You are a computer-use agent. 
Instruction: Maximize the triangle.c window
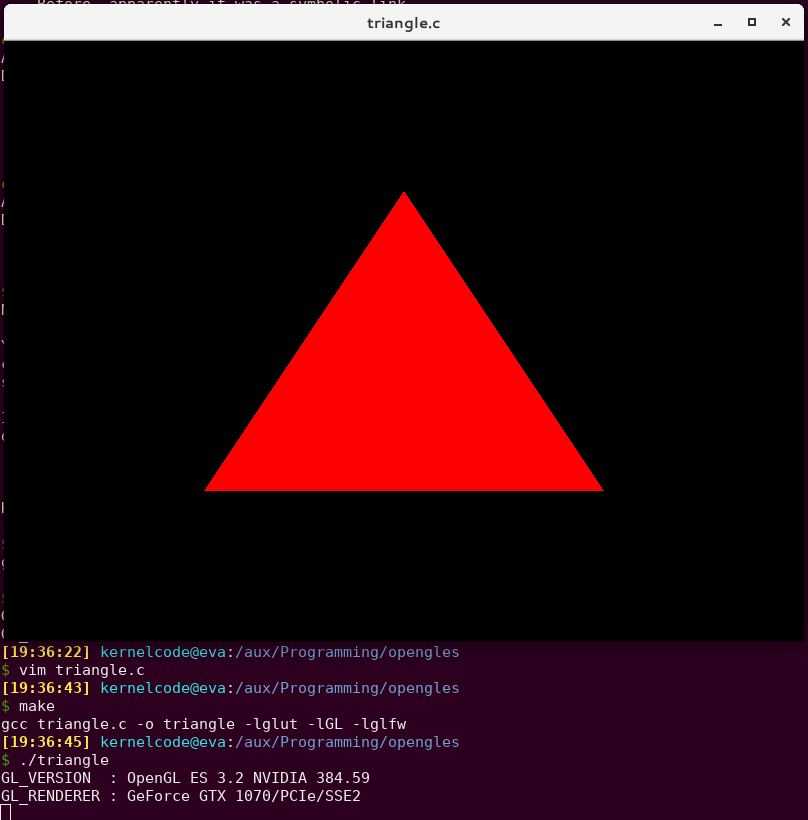pyautogui.click(x=752, y=22)
